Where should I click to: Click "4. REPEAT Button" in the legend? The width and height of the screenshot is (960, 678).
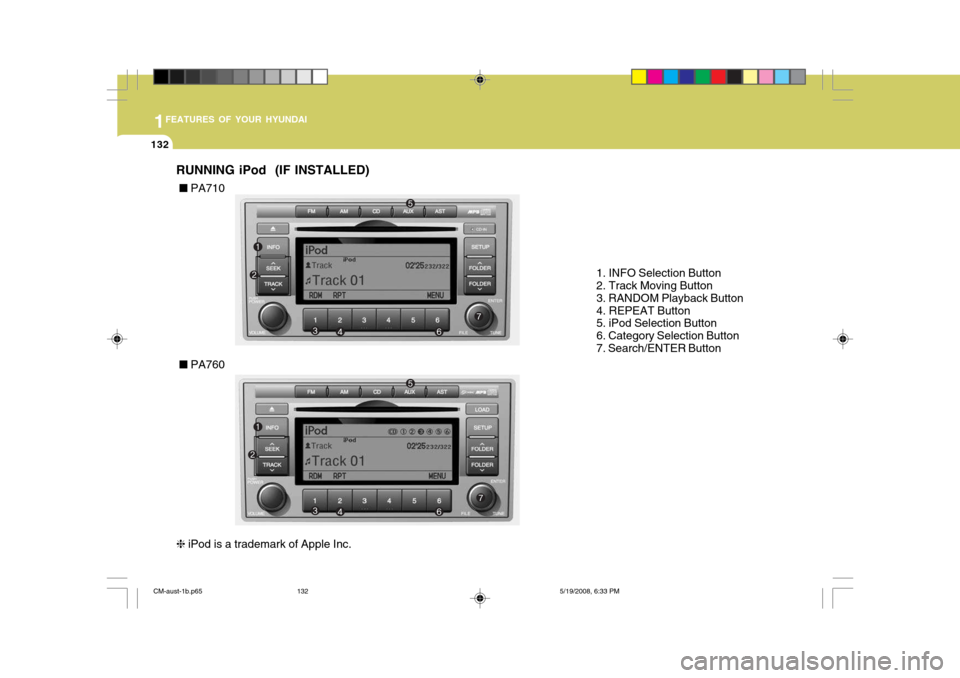[643, 311]
